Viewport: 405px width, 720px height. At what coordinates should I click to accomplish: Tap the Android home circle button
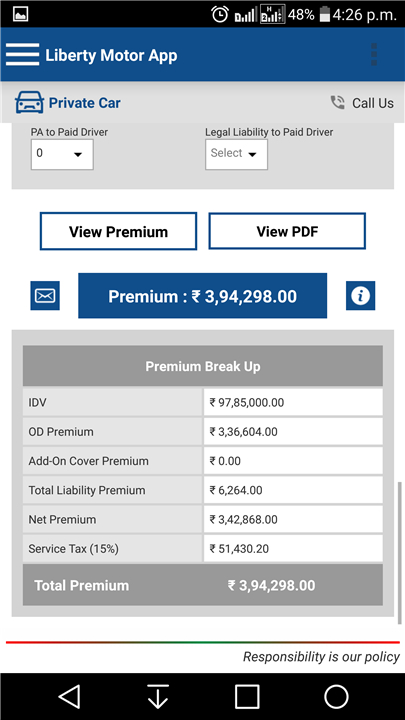336,696
